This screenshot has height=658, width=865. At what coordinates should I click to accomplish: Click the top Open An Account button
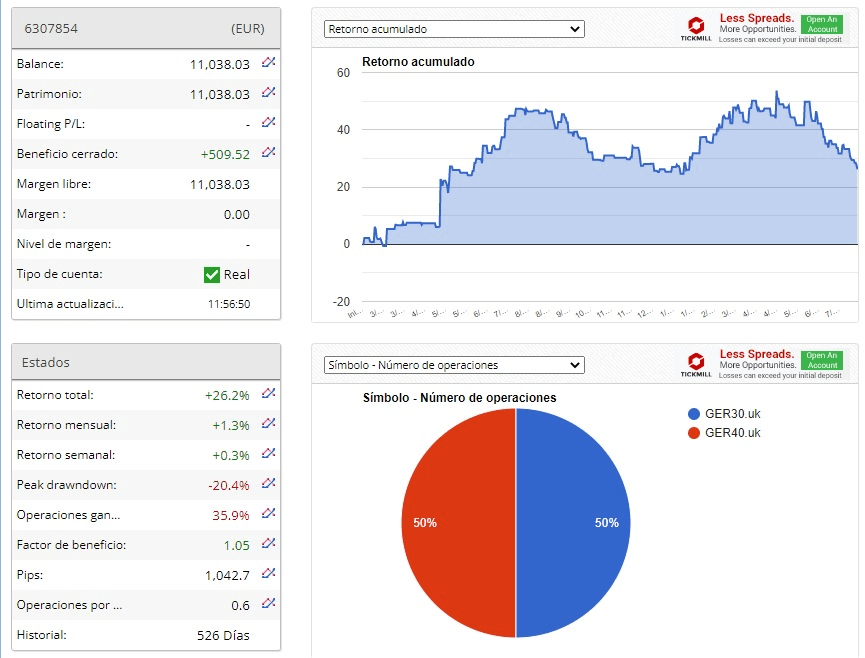(822, 24)
